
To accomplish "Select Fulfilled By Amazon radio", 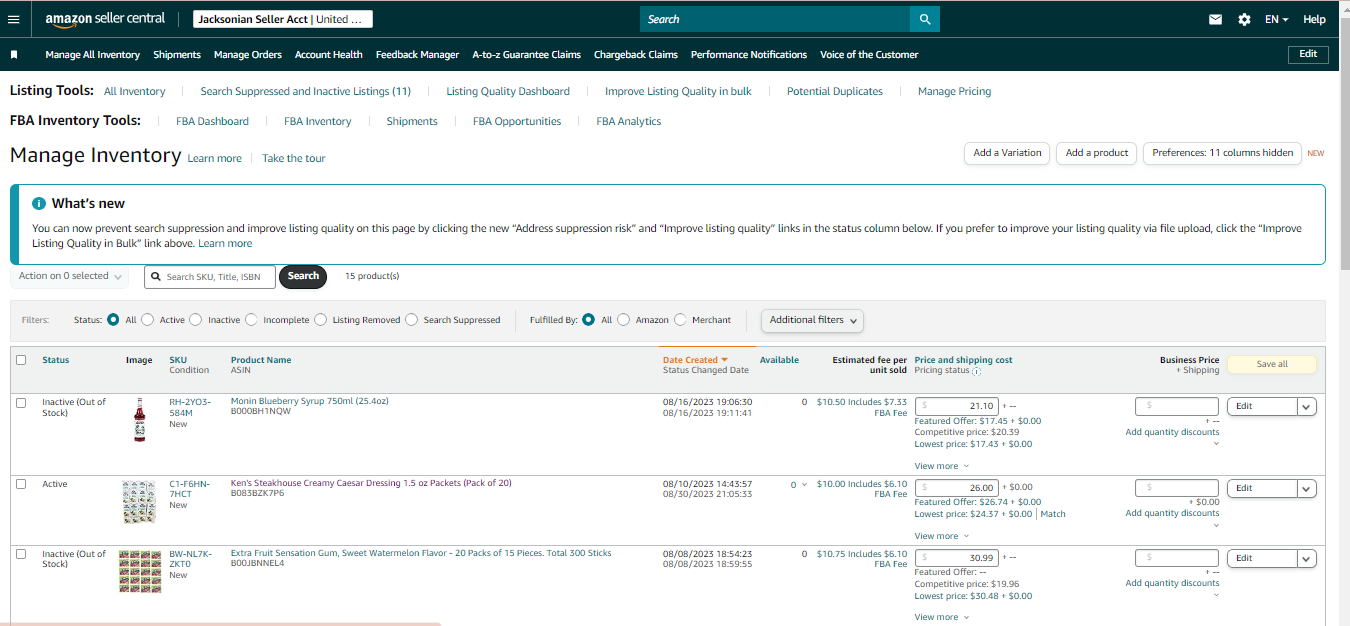I will click(x=624, y=320).
